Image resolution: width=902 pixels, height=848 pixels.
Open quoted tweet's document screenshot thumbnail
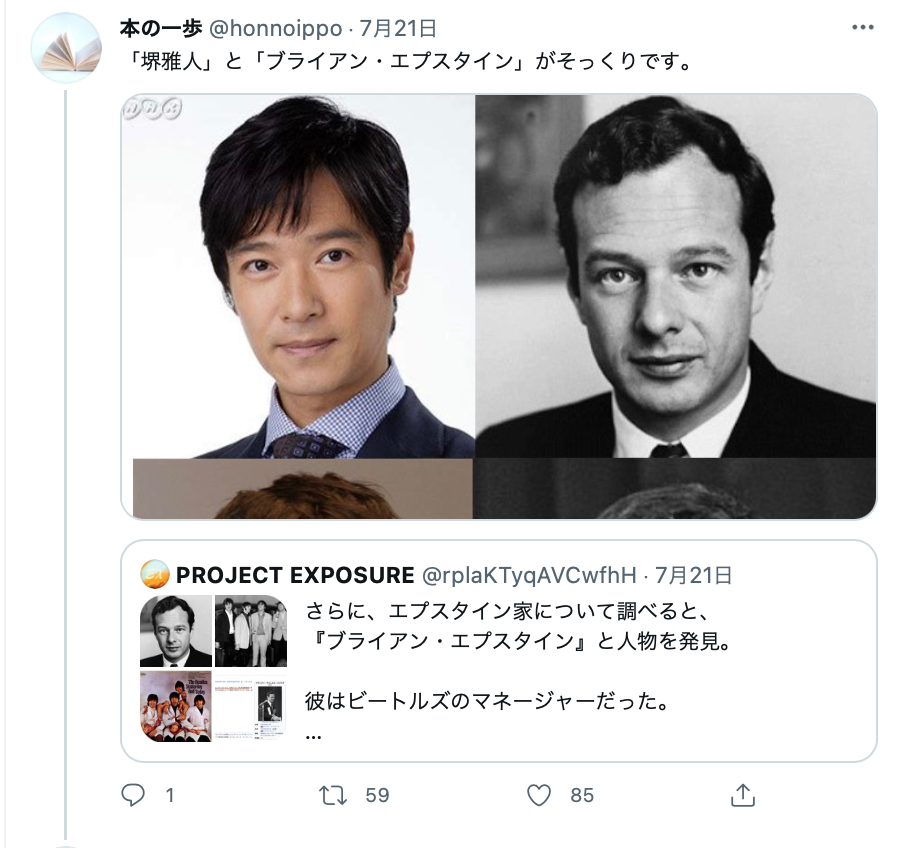click(x=251, y=706)
